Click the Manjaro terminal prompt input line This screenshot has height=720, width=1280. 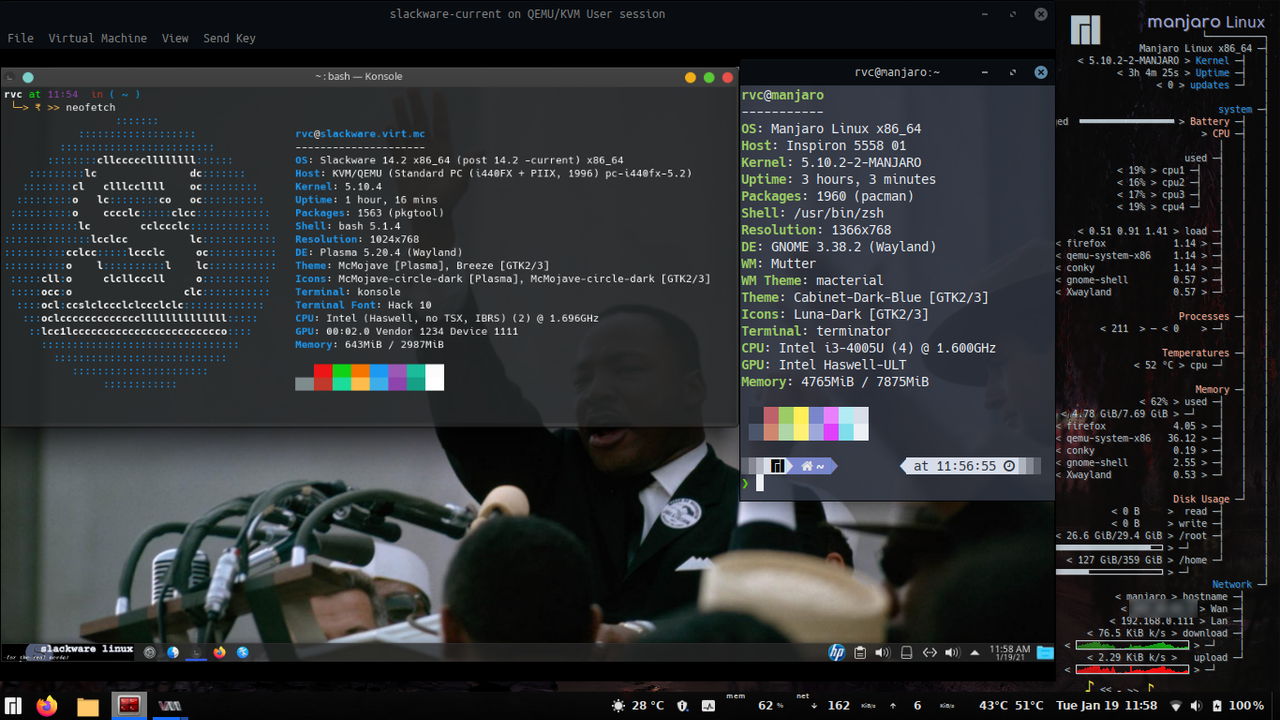tap(897, 484)
